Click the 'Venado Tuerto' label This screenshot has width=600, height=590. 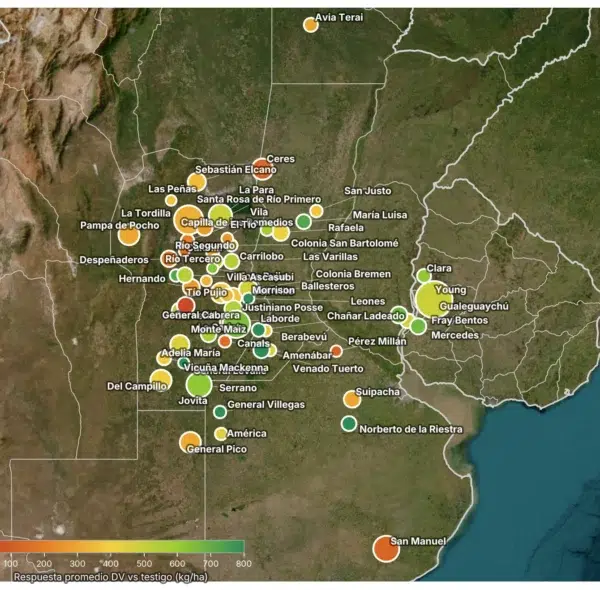click(x=328, y=368)
